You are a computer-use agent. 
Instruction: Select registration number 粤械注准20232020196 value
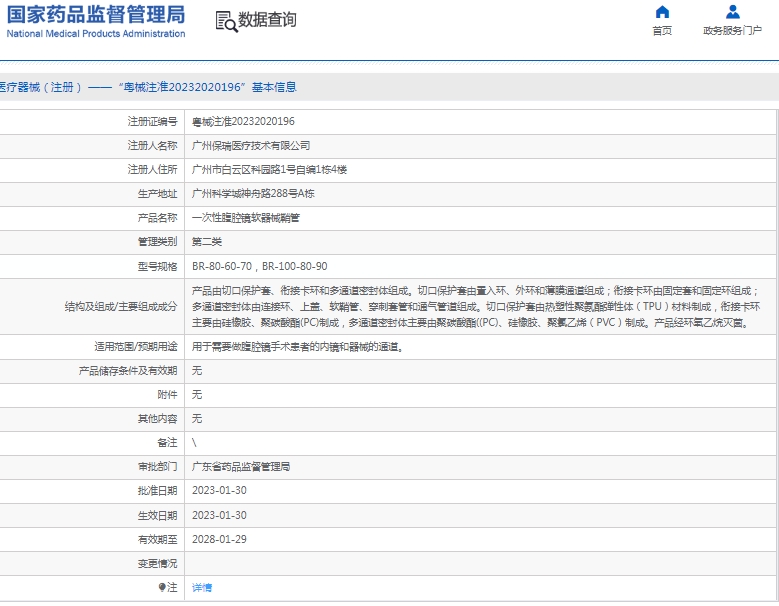[243, 122]
